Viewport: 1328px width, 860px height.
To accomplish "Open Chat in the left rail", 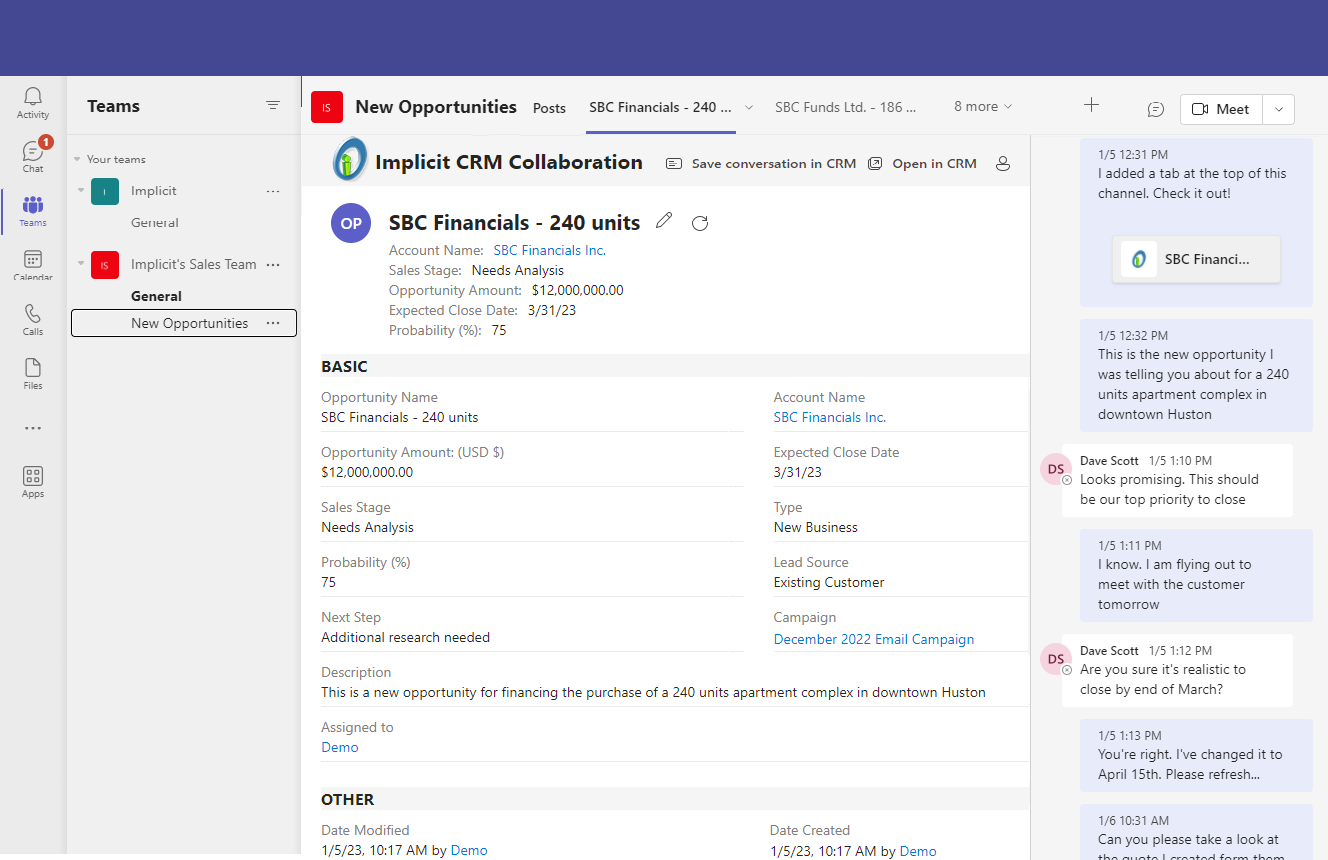I will coord(33,156).
